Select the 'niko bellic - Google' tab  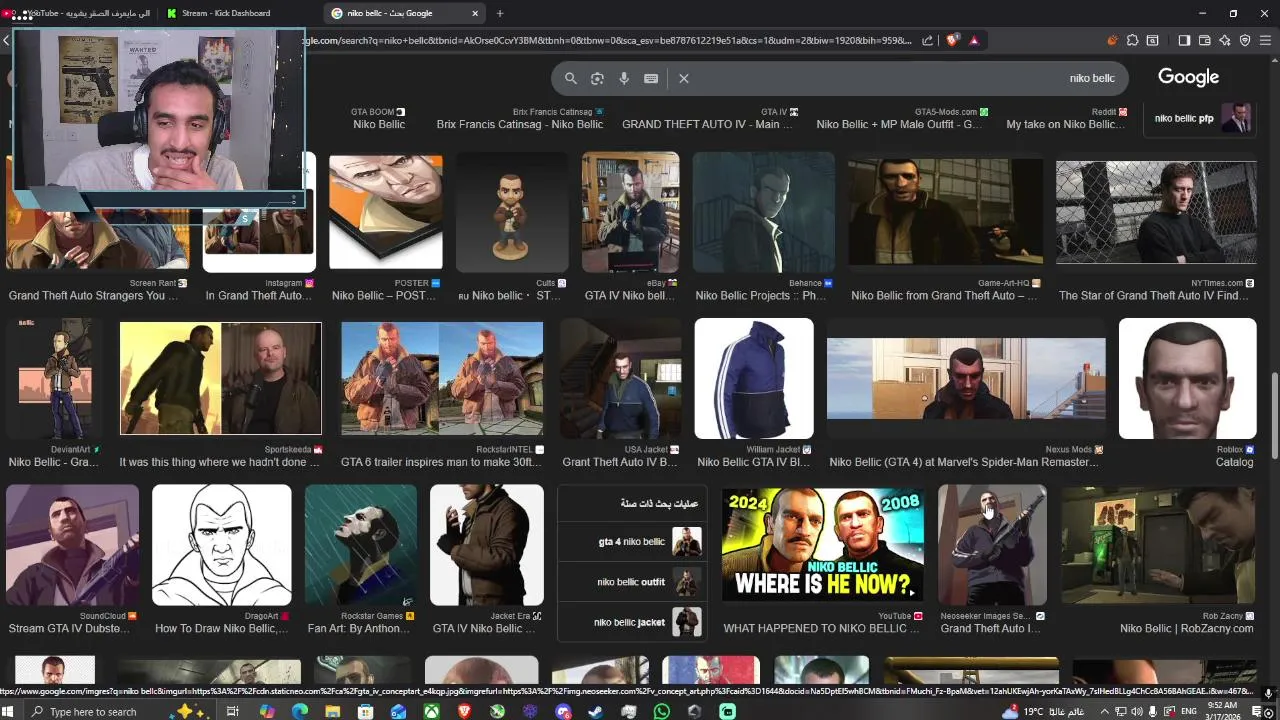point(405,13)
